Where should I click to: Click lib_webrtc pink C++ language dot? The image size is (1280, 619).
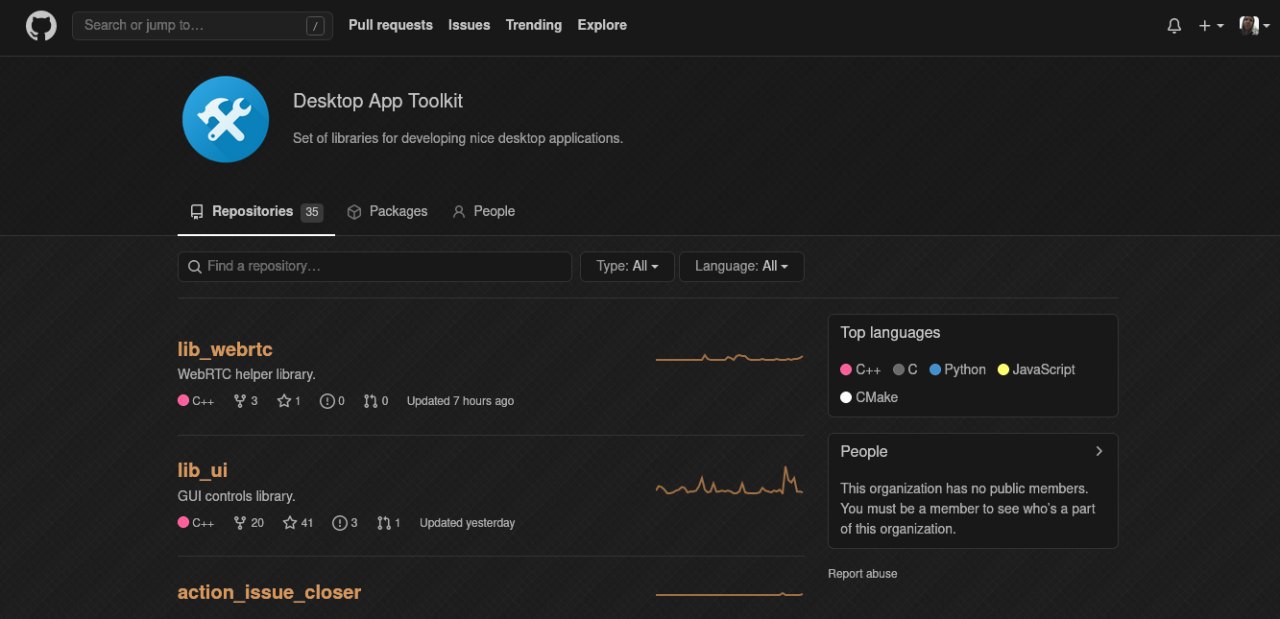183,401
